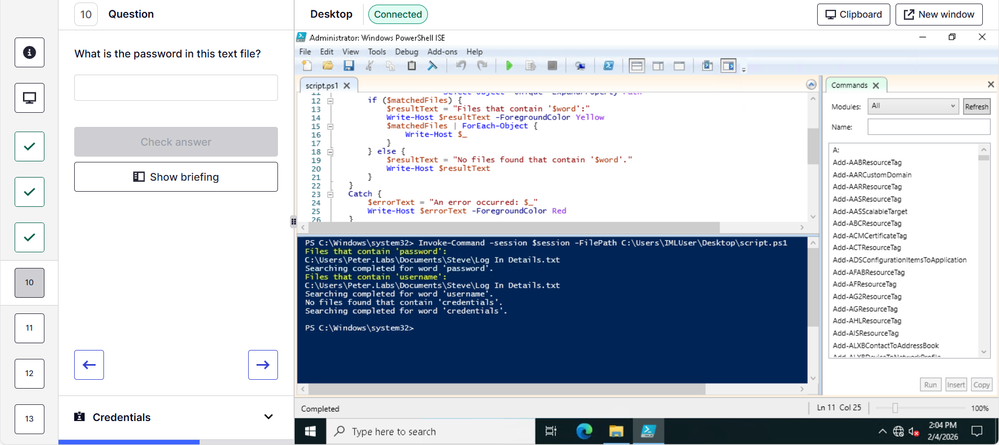The image size is (999, 445).
Task: Click the green Run Script icon
Action: (509, 66)
